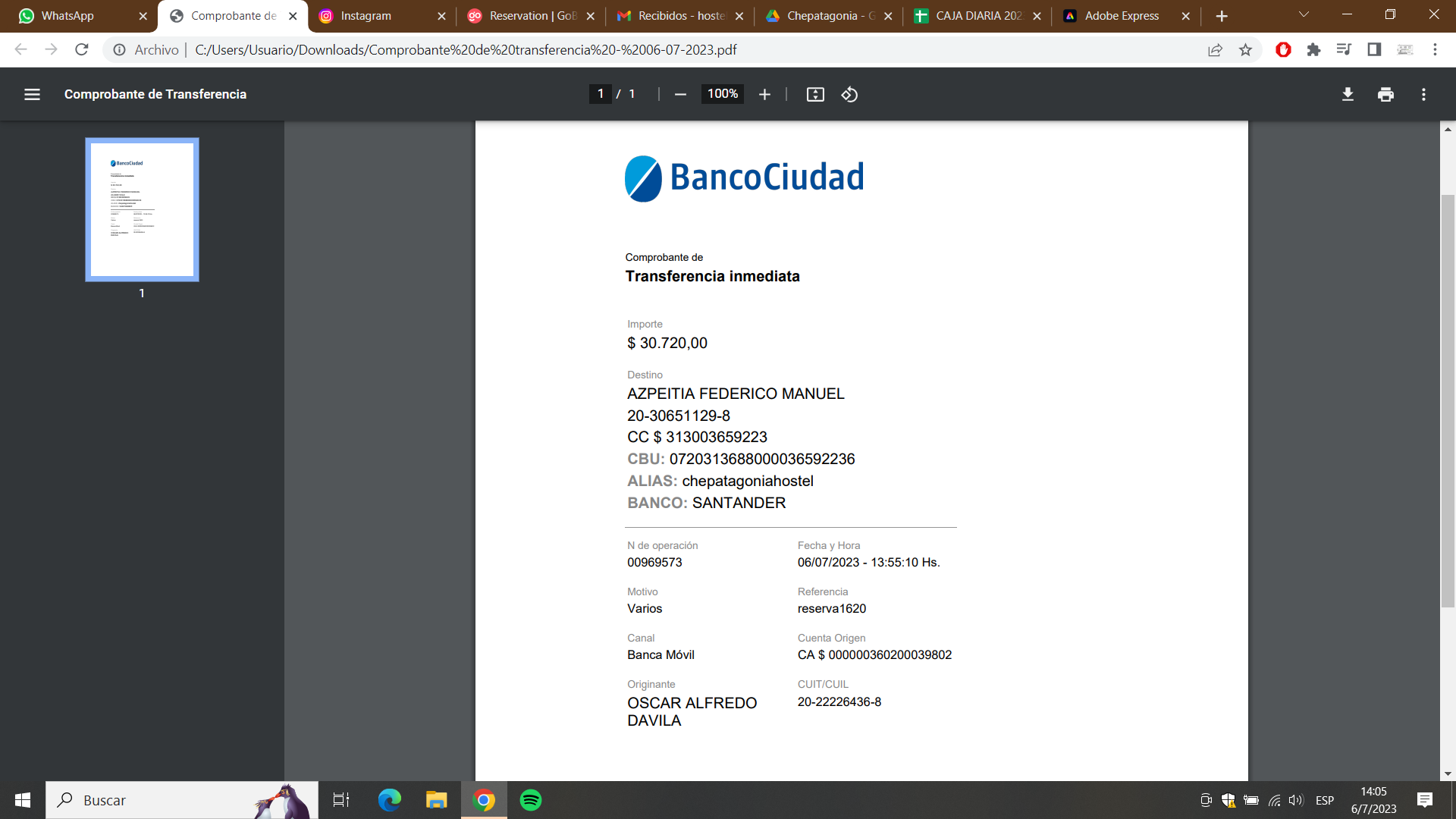This screenshot has width=1456, height=819.
Task: Click the fit to page icon
Action: (815, 94)
